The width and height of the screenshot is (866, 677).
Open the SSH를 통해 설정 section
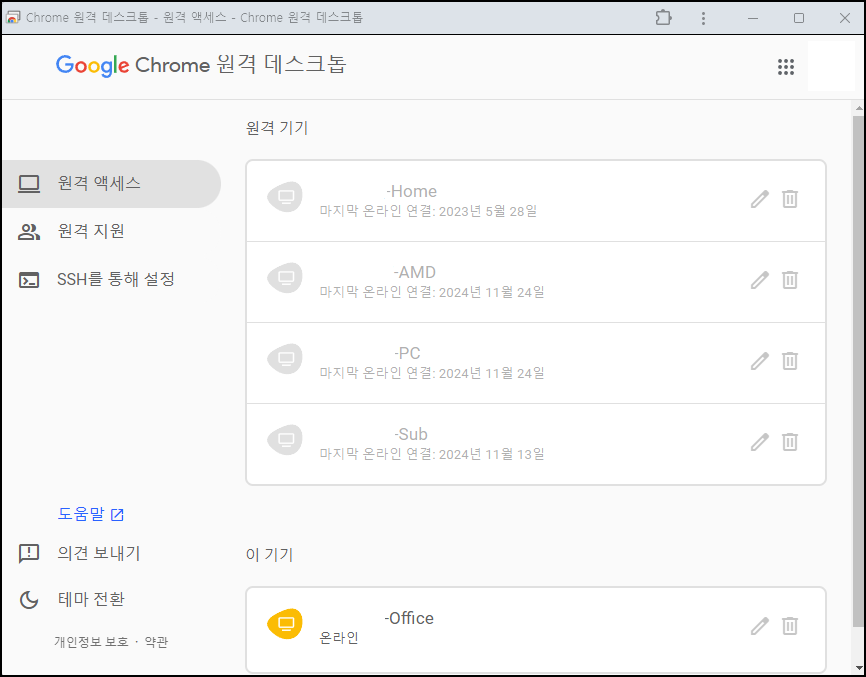tap(111, 280)
